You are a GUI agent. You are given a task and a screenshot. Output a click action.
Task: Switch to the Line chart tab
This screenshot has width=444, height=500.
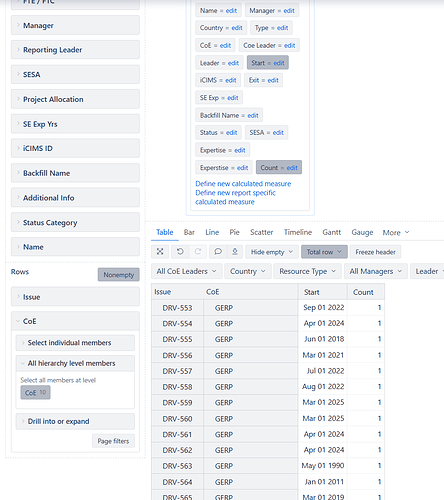pyautogui.click(x=212, y=232)
